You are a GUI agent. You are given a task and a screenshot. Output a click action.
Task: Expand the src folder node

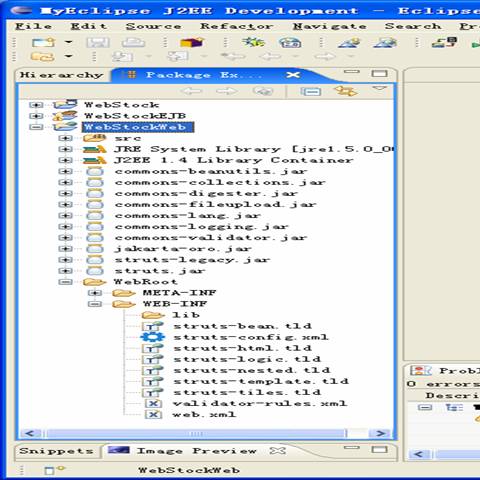coord(65,138)
